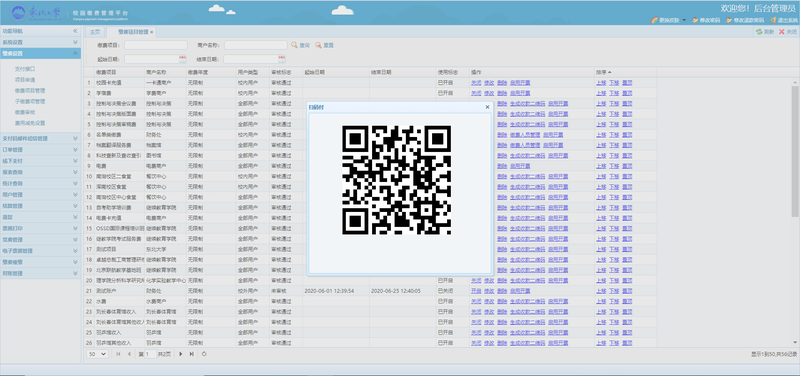This screenshot has width=800, height=376.
Task: Go to the next page of results
Action: [181, 354]
